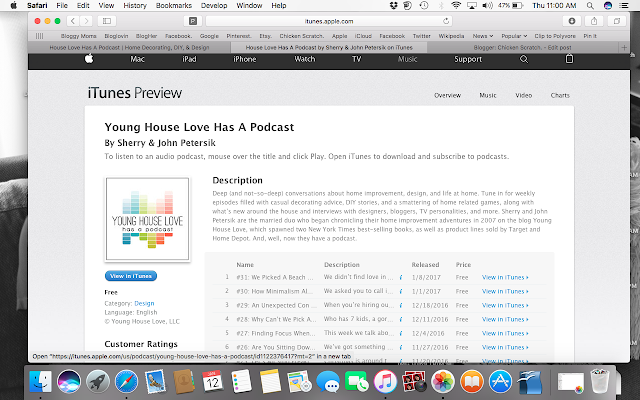Open the shopping bag icon
Image resolution: width=640 pixels, height=400 pixels.
click(569, 59)
